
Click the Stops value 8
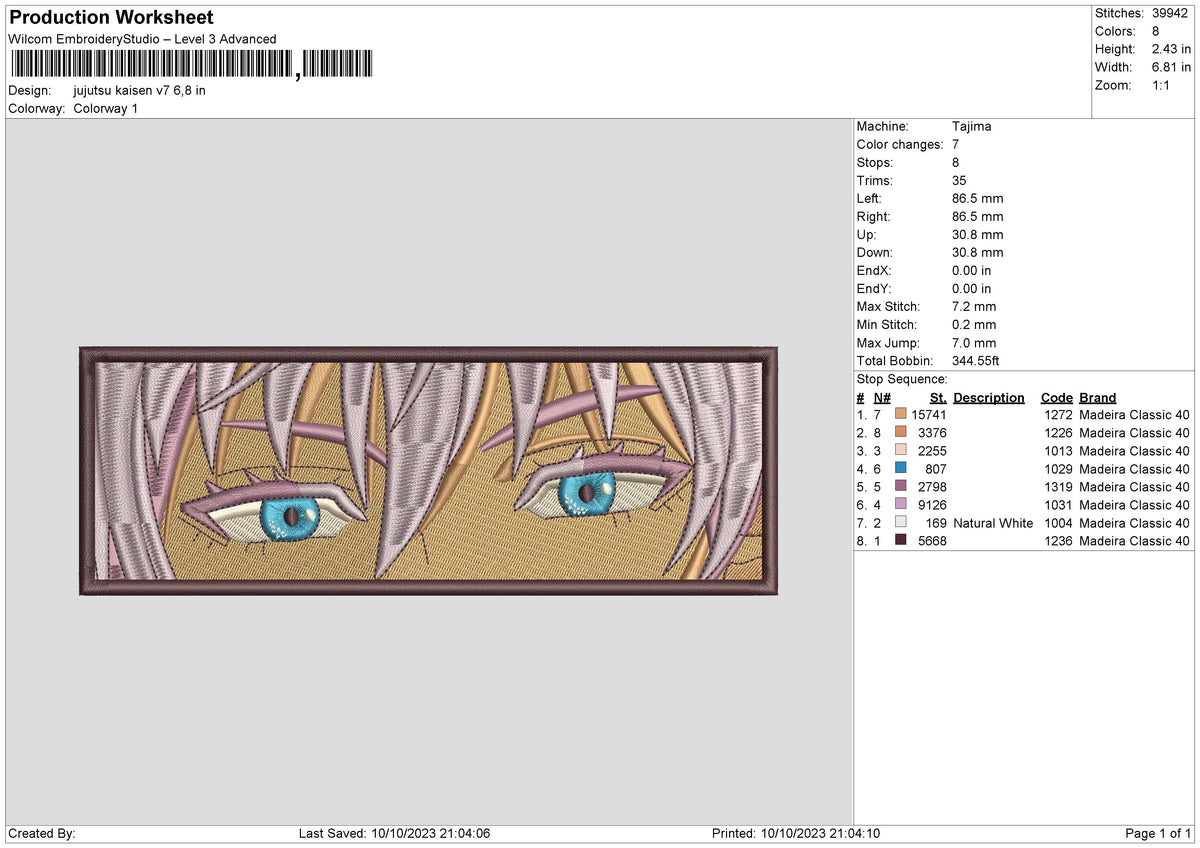tap(956, 163)
